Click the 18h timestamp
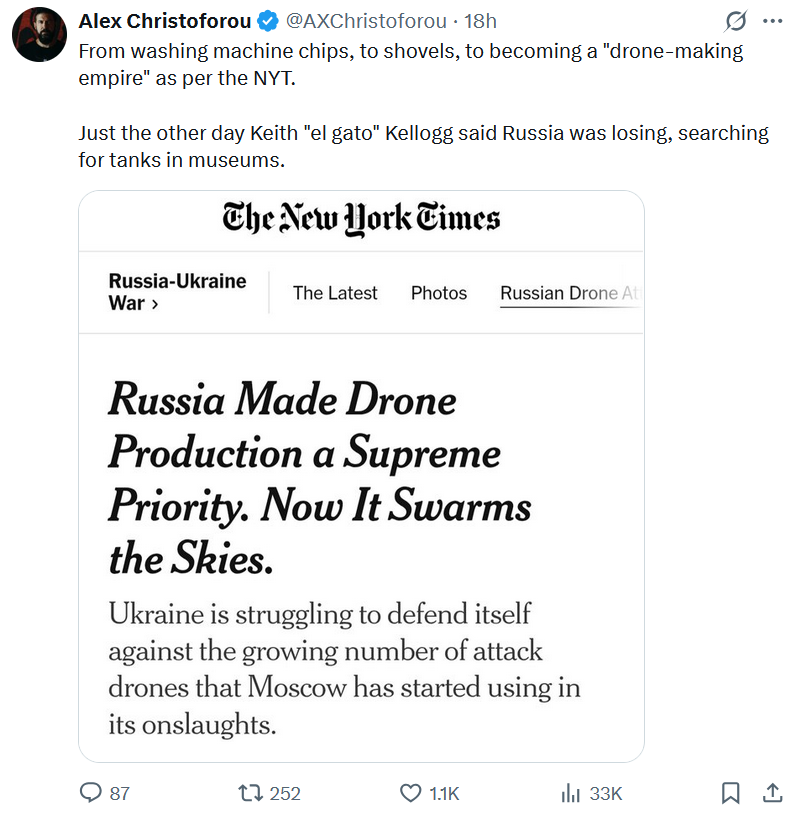This screenshot has width=791, height=823. click(x=480, y=22)
